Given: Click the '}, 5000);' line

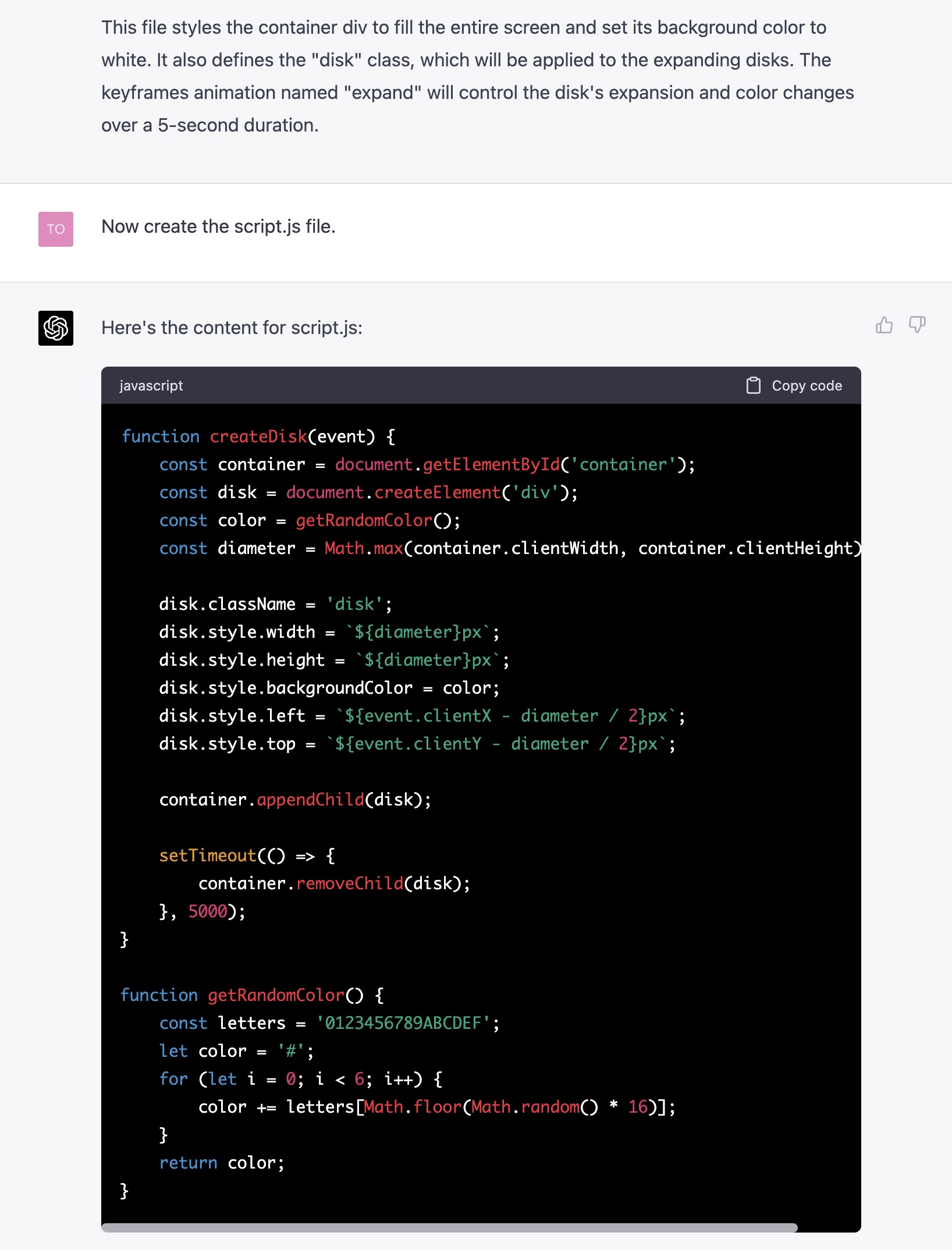Looking at the screenshot, I should click(x=203, y=911).
